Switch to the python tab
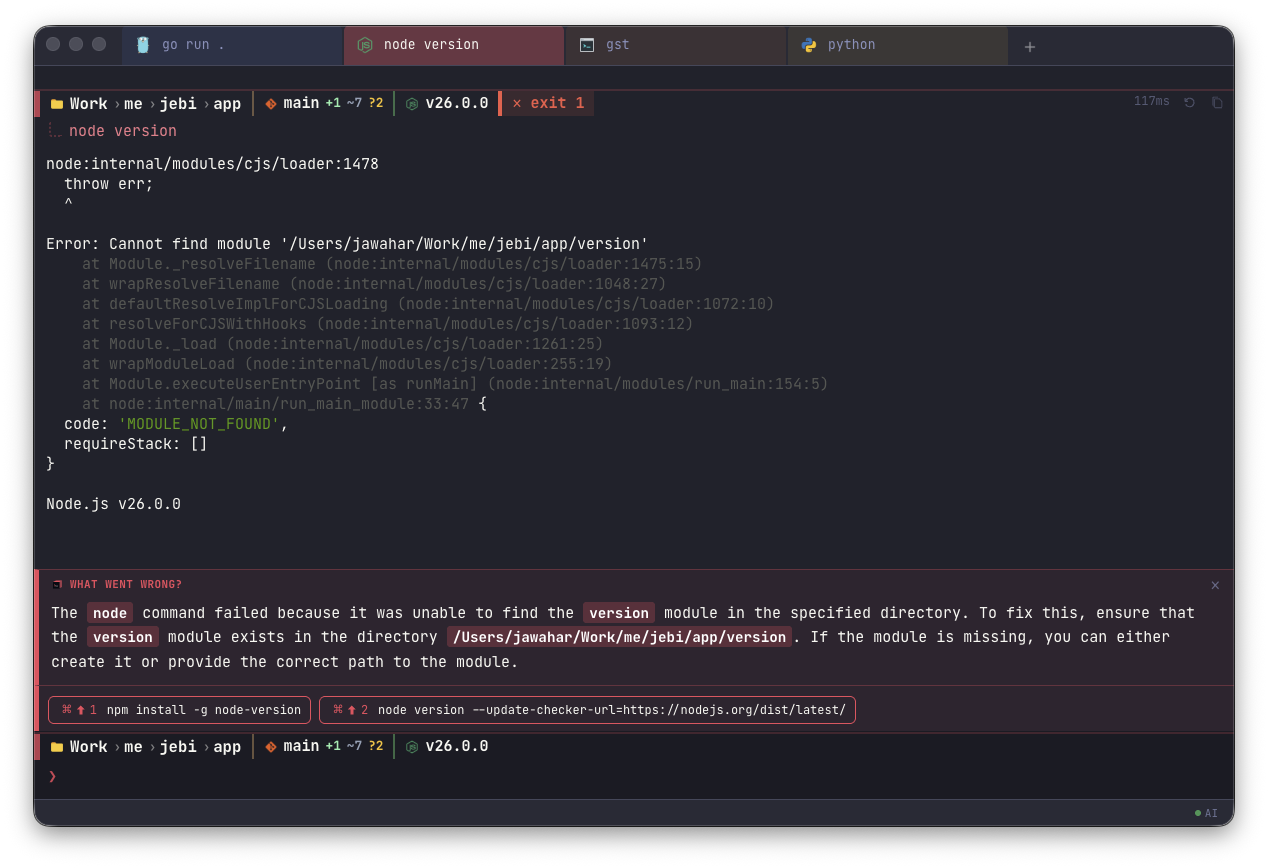 (x=898, y=45)
